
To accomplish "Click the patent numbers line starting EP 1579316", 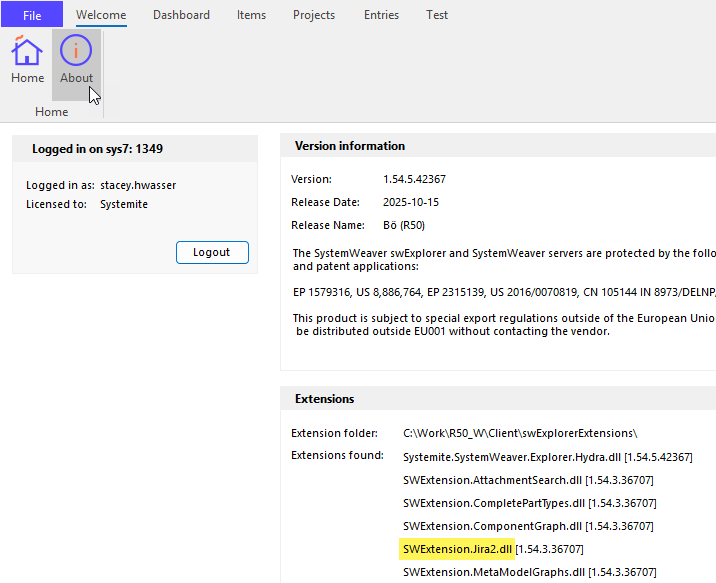I will (x=504, y=292).
